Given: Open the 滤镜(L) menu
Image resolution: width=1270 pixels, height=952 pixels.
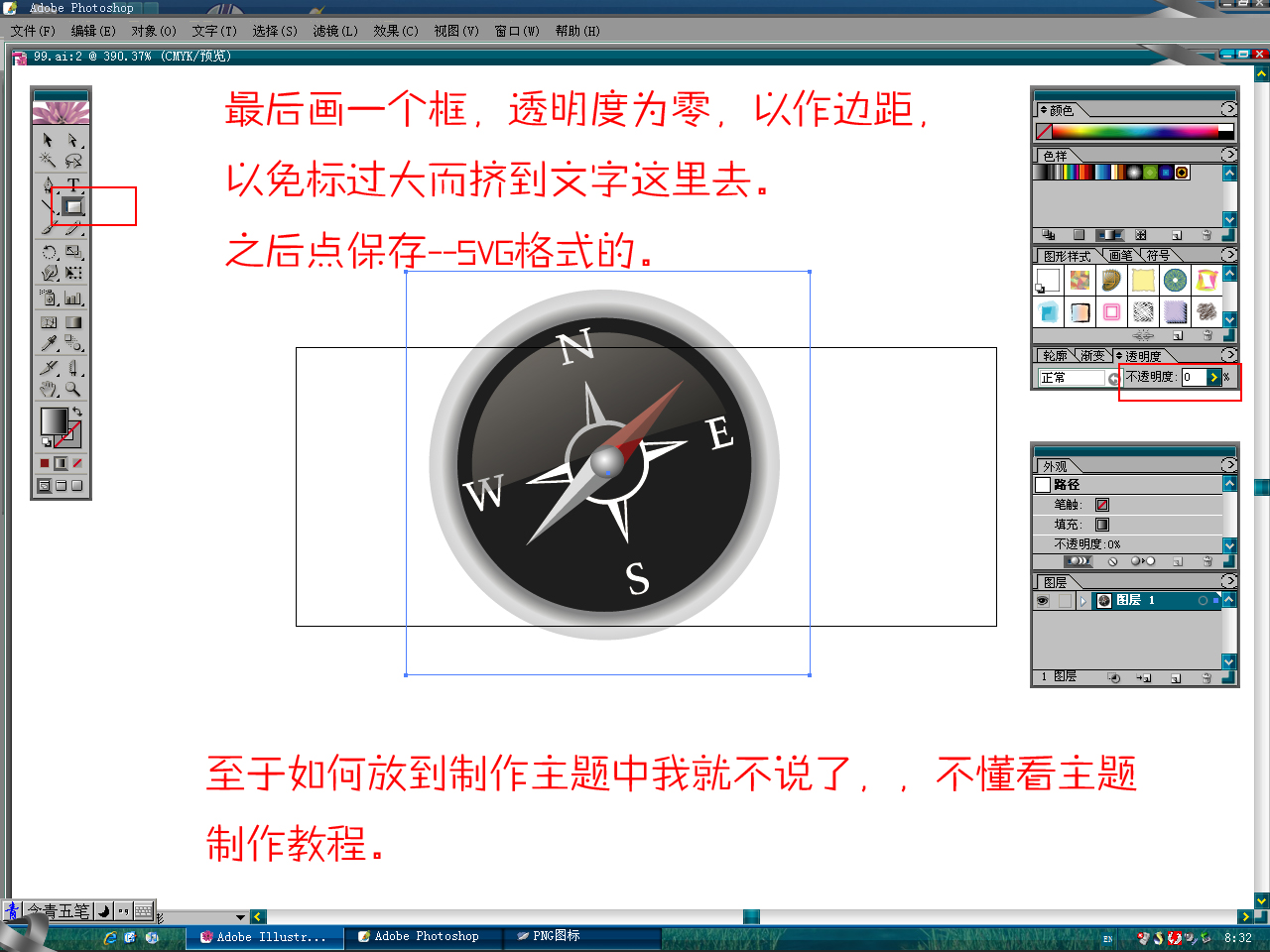Looking at the screenshot, I should point(334,31).
